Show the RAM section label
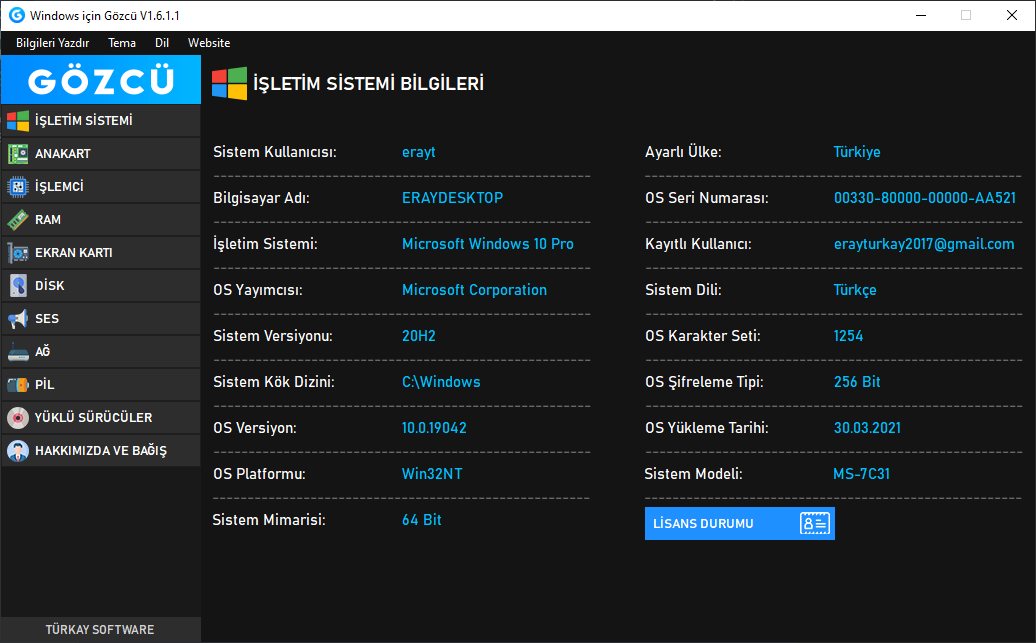Viewport: 1036px width, 643px height. click(48, 219)
